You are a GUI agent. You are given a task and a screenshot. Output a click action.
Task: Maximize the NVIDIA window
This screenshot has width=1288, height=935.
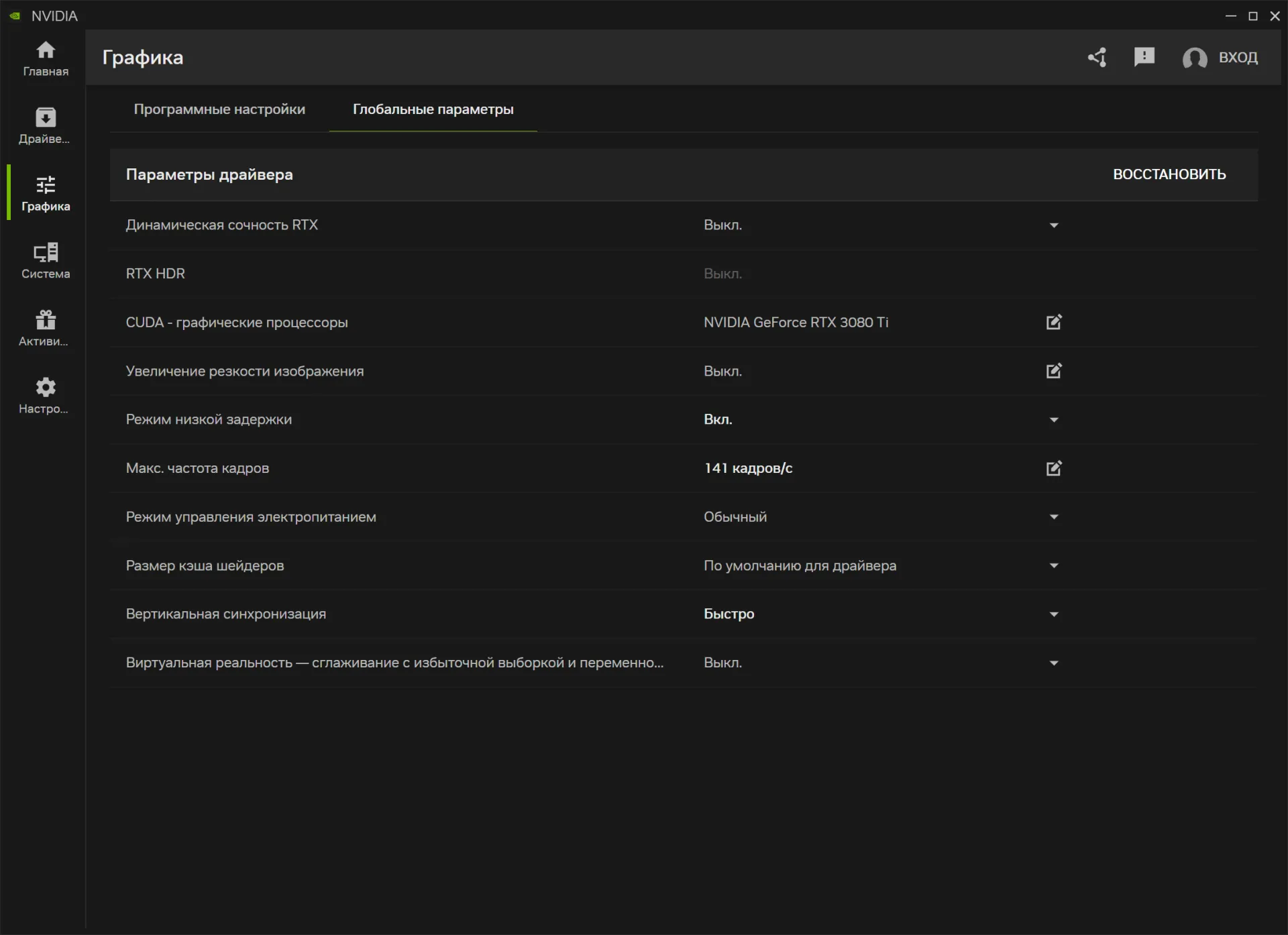coord(1252,15)
